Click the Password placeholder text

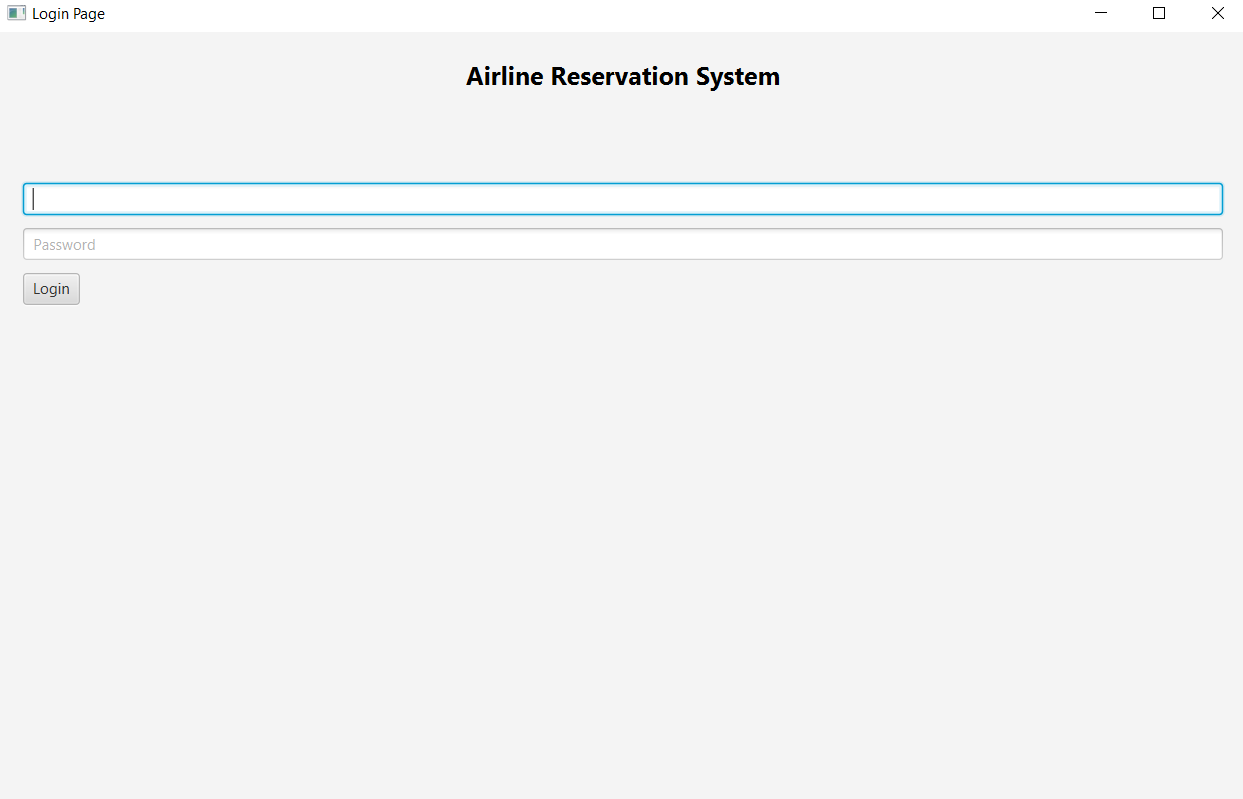pos(66,243)
